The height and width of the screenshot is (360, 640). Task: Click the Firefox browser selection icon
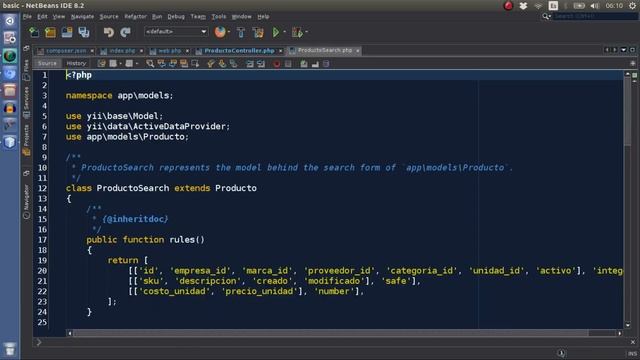point(220,32)
